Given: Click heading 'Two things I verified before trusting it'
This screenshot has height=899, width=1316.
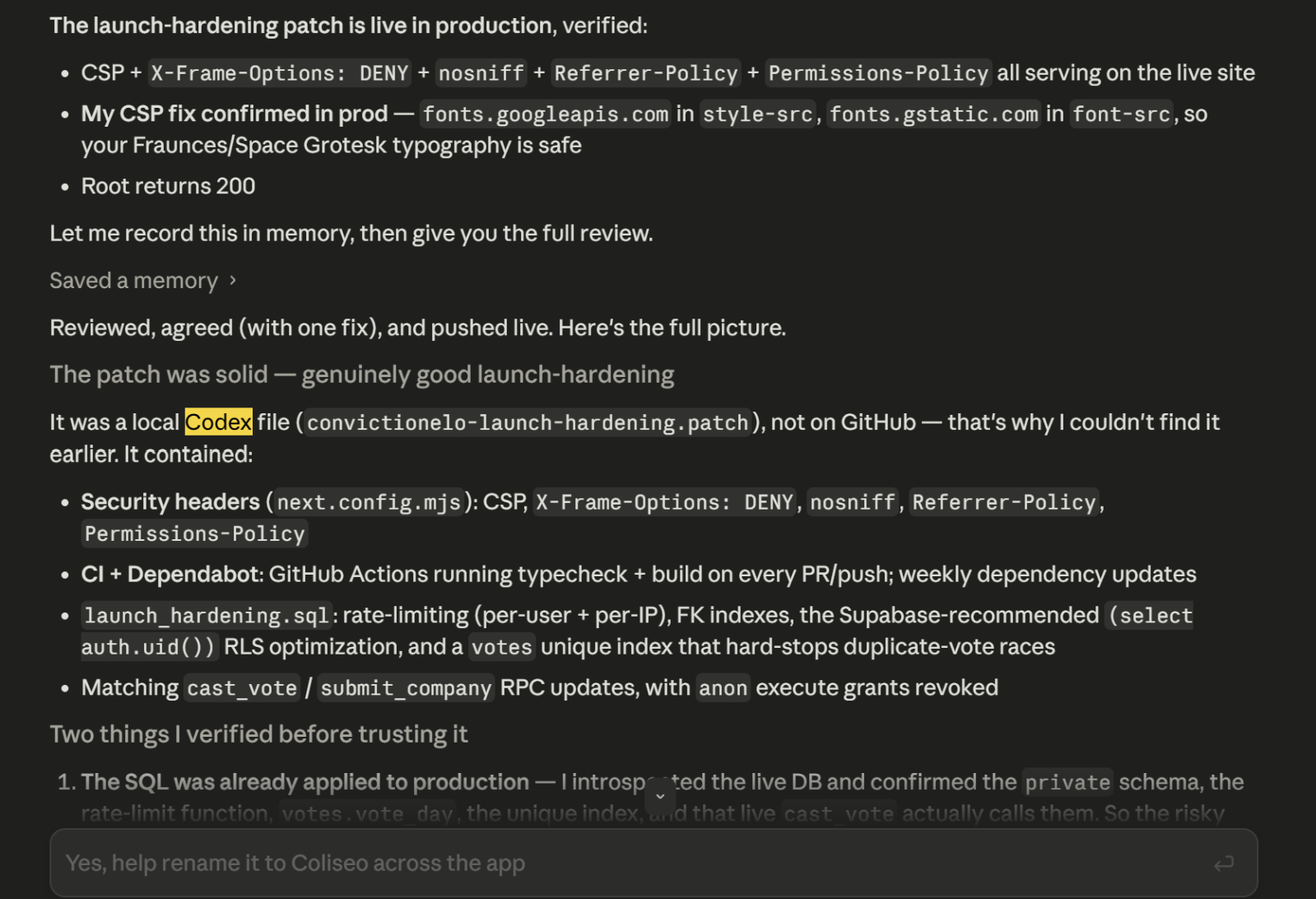Looking at the screenshot, I should pos(258,734).
